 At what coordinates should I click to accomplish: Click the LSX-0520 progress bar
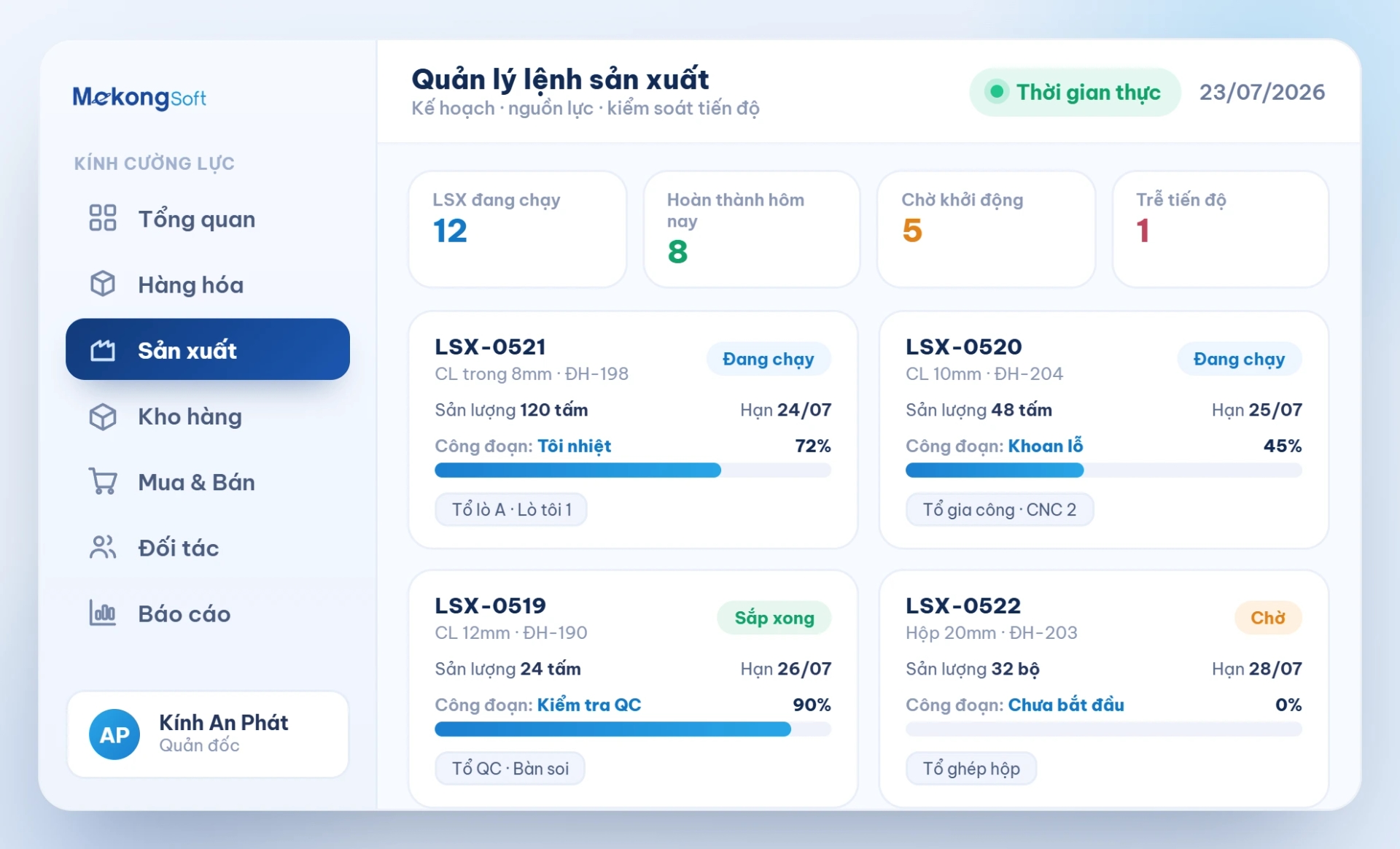pos(1104,470)
